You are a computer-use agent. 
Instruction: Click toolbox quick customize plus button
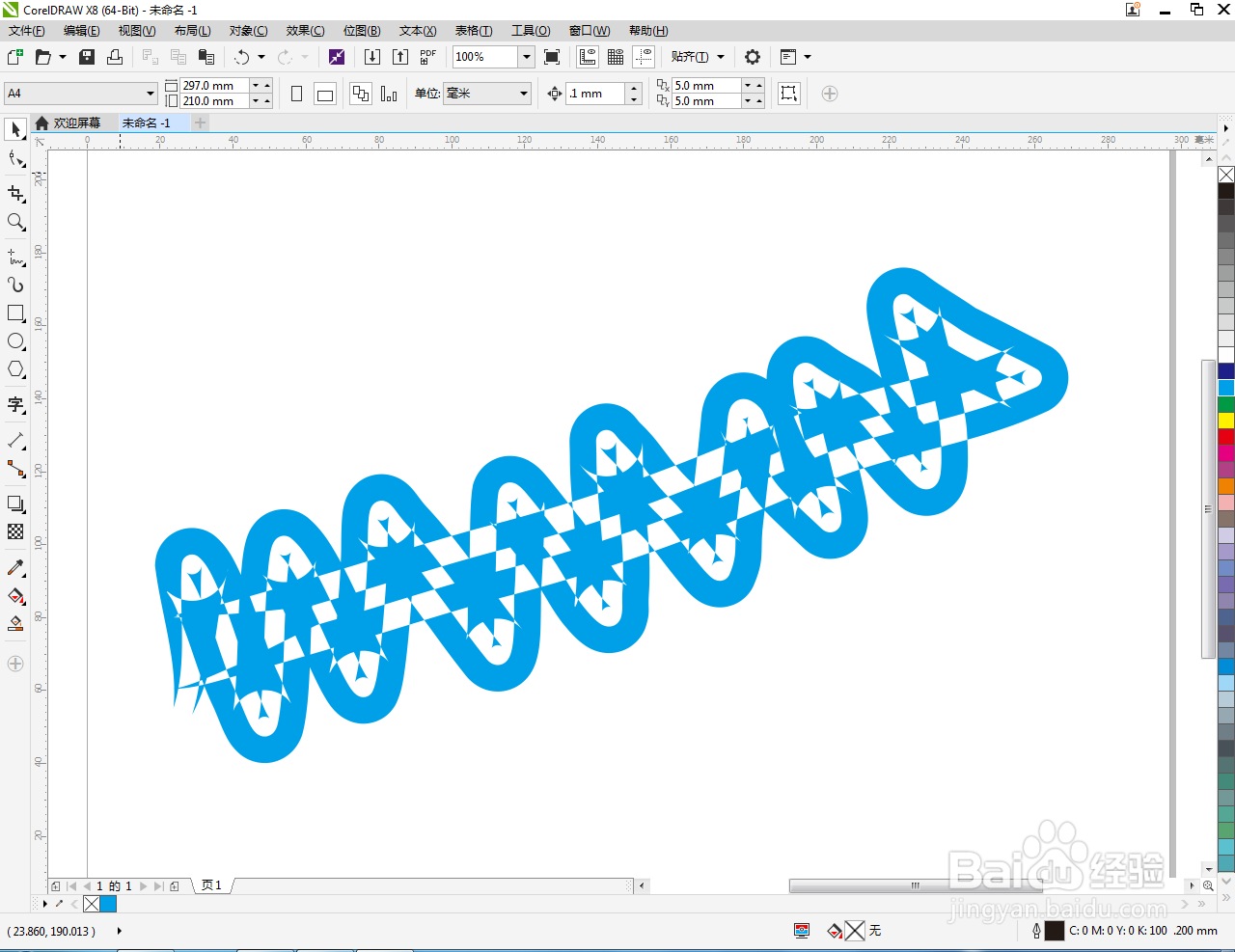pyautogui.click(x=15, y=664)
